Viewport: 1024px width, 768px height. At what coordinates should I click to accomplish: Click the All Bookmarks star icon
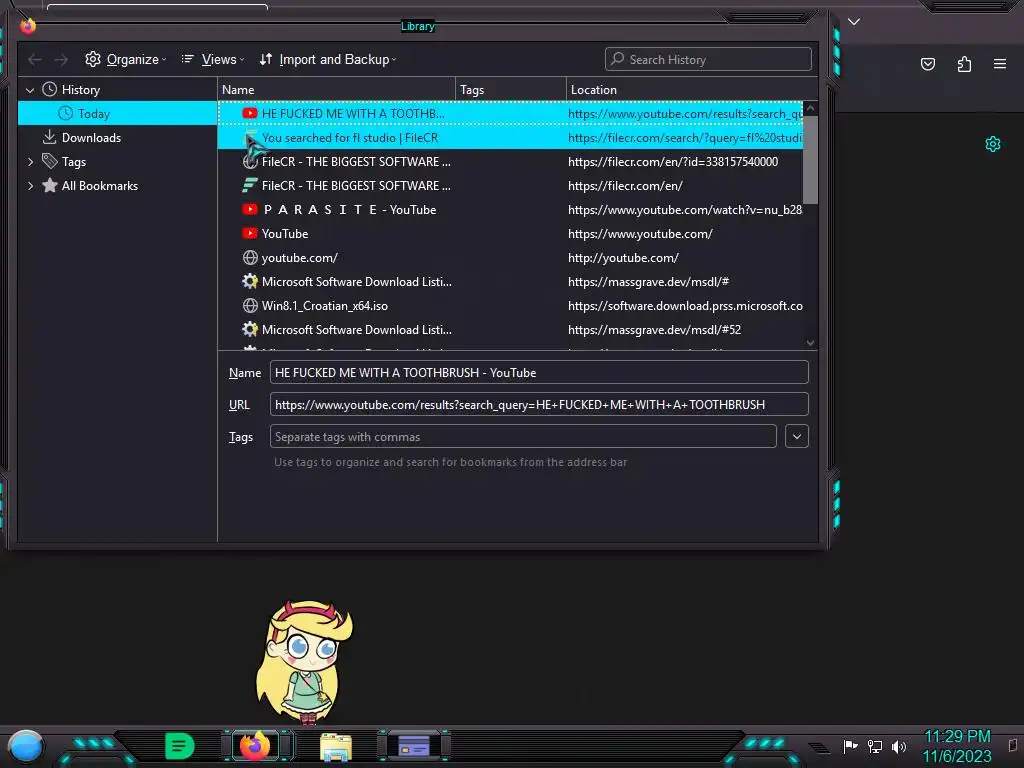pos(50,185)
